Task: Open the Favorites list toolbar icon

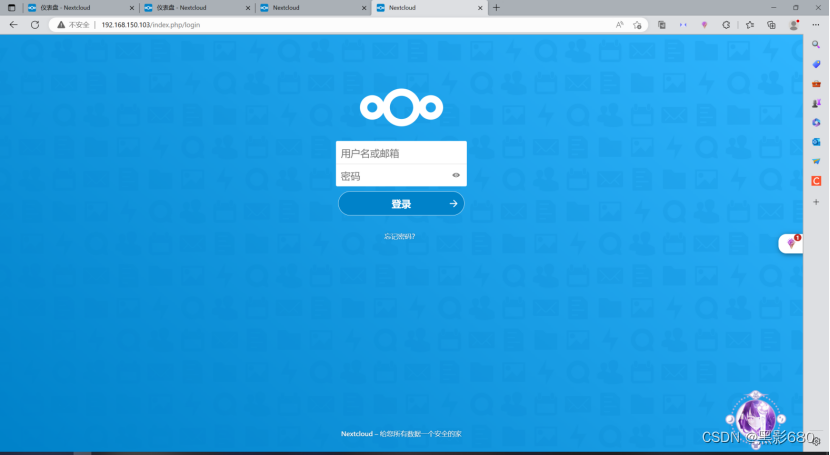Action: 750,25
